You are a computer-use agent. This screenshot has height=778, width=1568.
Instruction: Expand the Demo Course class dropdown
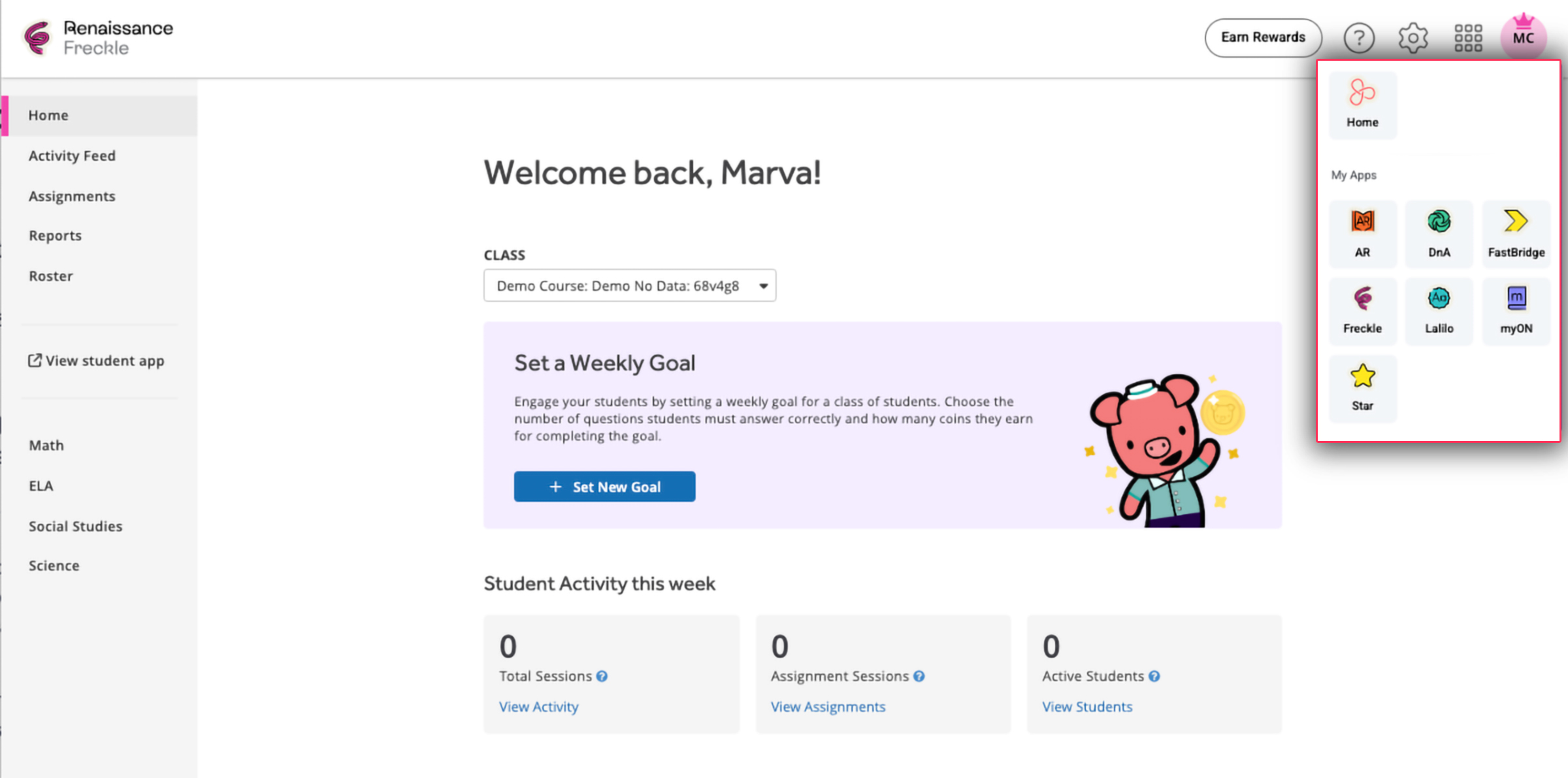coord(629,285)
